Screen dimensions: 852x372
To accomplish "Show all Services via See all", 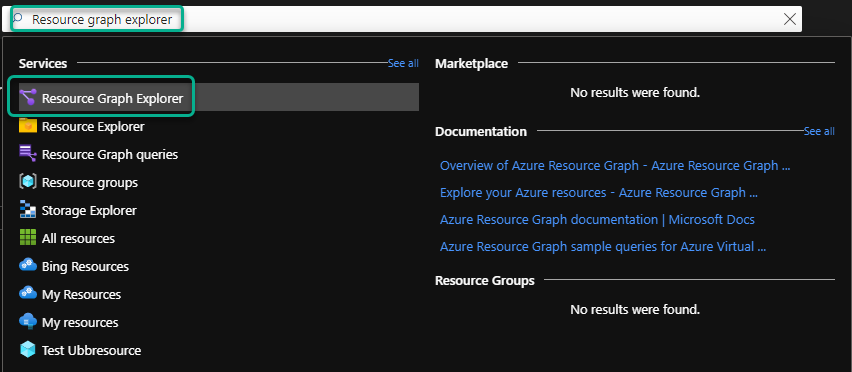I will (403, 63).
